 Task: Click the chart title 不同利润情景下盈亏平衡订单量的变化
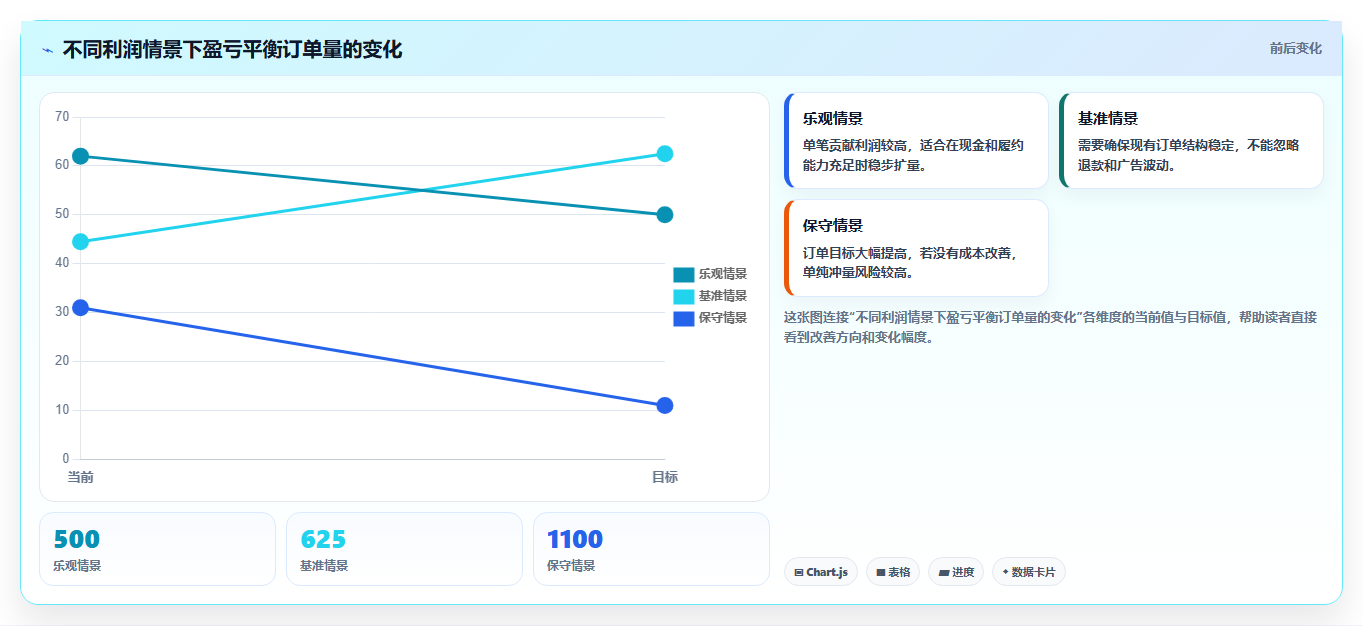[x=232, y=49]
